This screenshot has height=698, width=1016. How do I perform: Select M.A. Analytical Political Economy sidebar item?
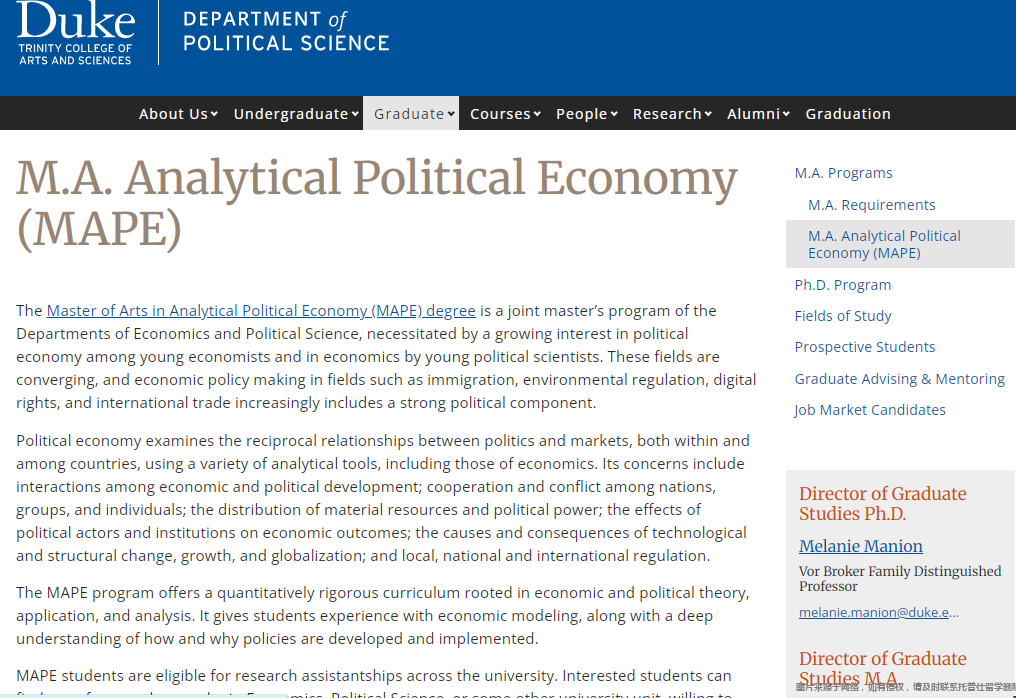884,244
